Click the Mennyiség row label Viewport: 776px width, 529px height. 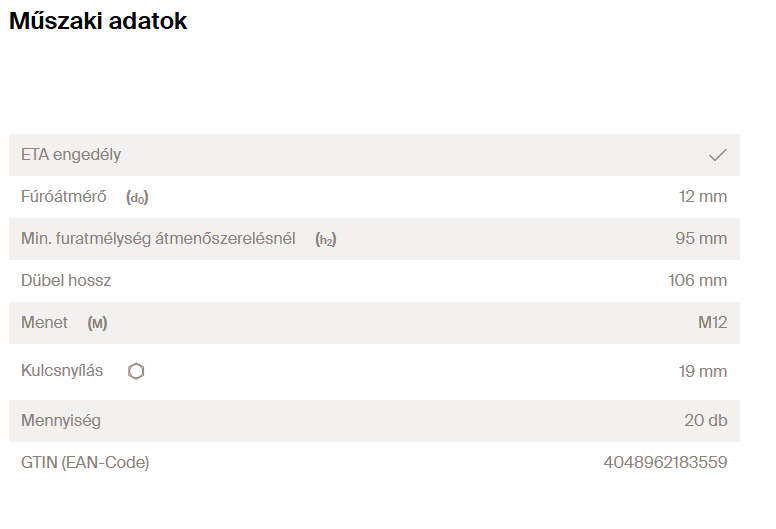[61, 421]
